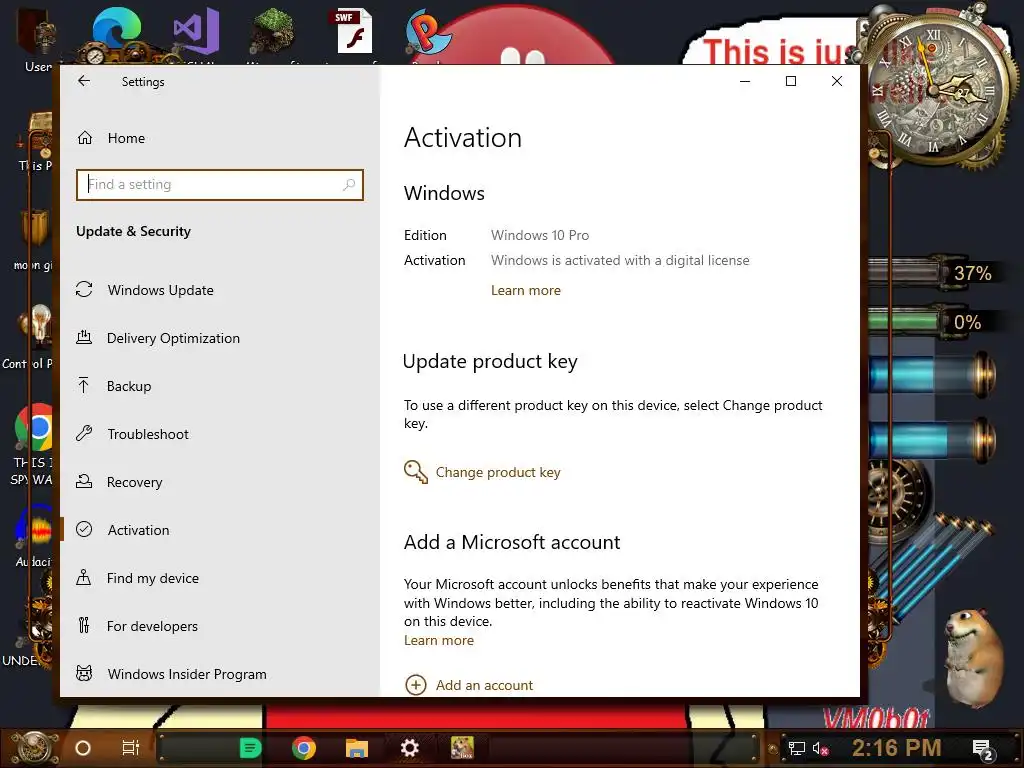
Task: Open the Minecraft grass block desktop shortcut
Action: point(272,31)
